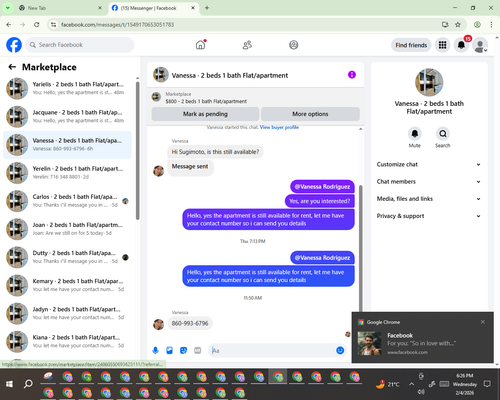Screen dimensions: 500x400
Task: Open Dutty conversation in list
Action: 68,257
